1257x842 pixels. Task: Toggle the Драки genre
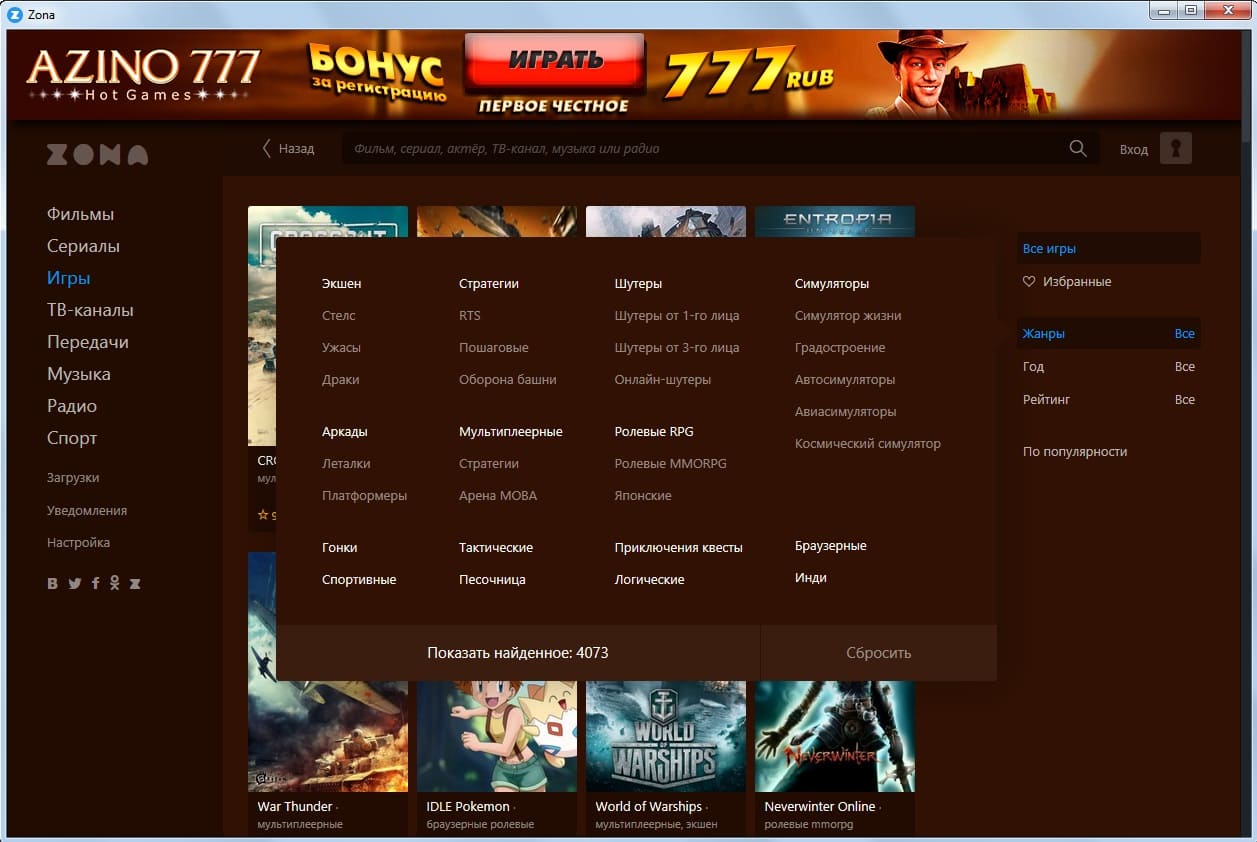point(341,380)
